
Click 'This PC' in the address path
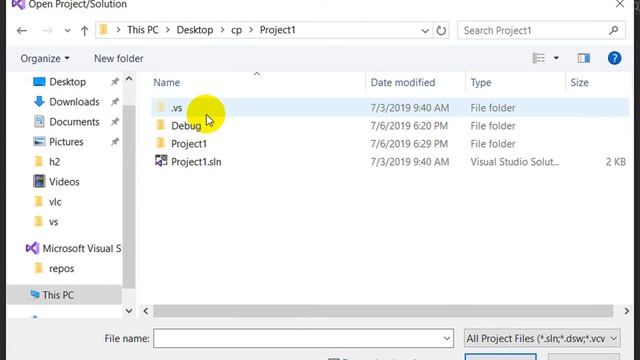142,30
